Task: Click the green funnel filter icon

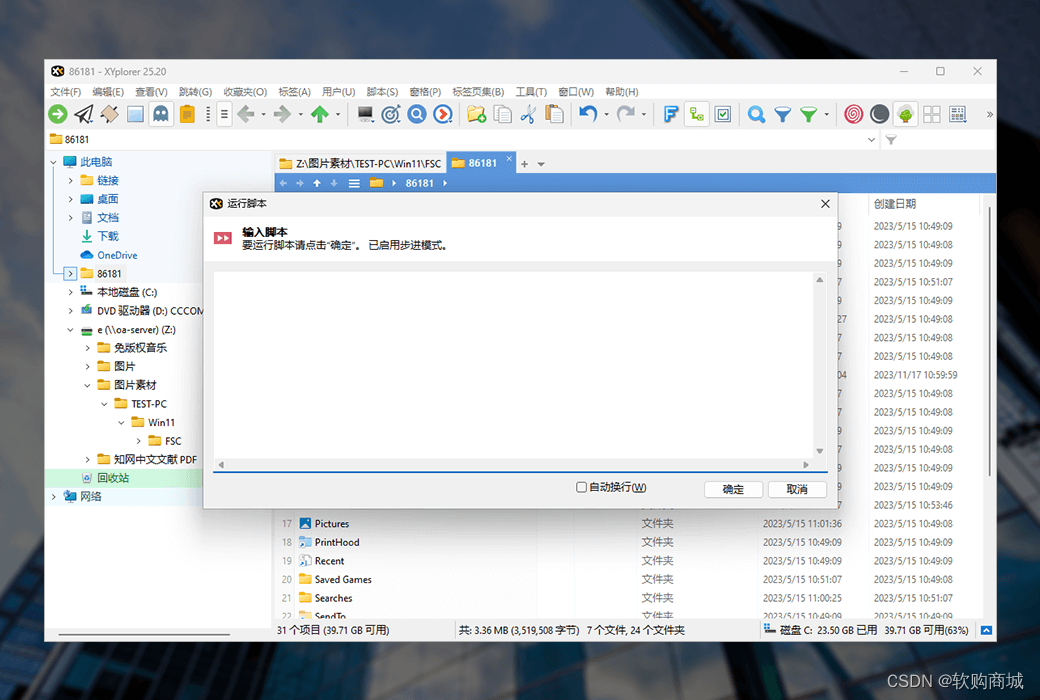Action: pos(809,114)
